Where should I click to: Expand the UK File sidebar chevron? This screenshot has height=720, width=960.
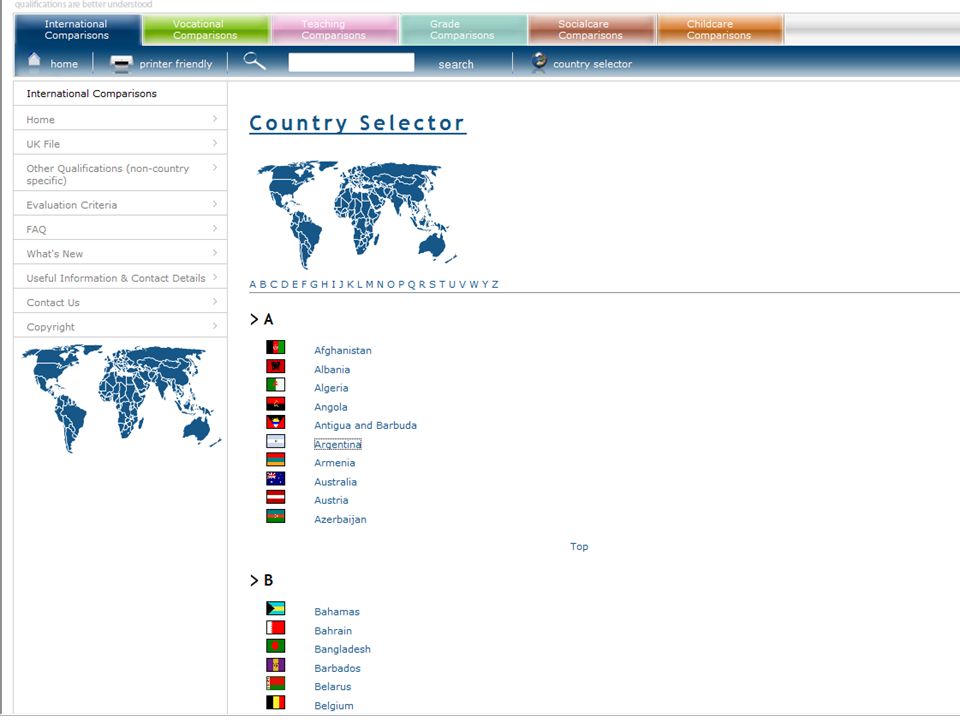pyautogui.click(x=215, y=143)
